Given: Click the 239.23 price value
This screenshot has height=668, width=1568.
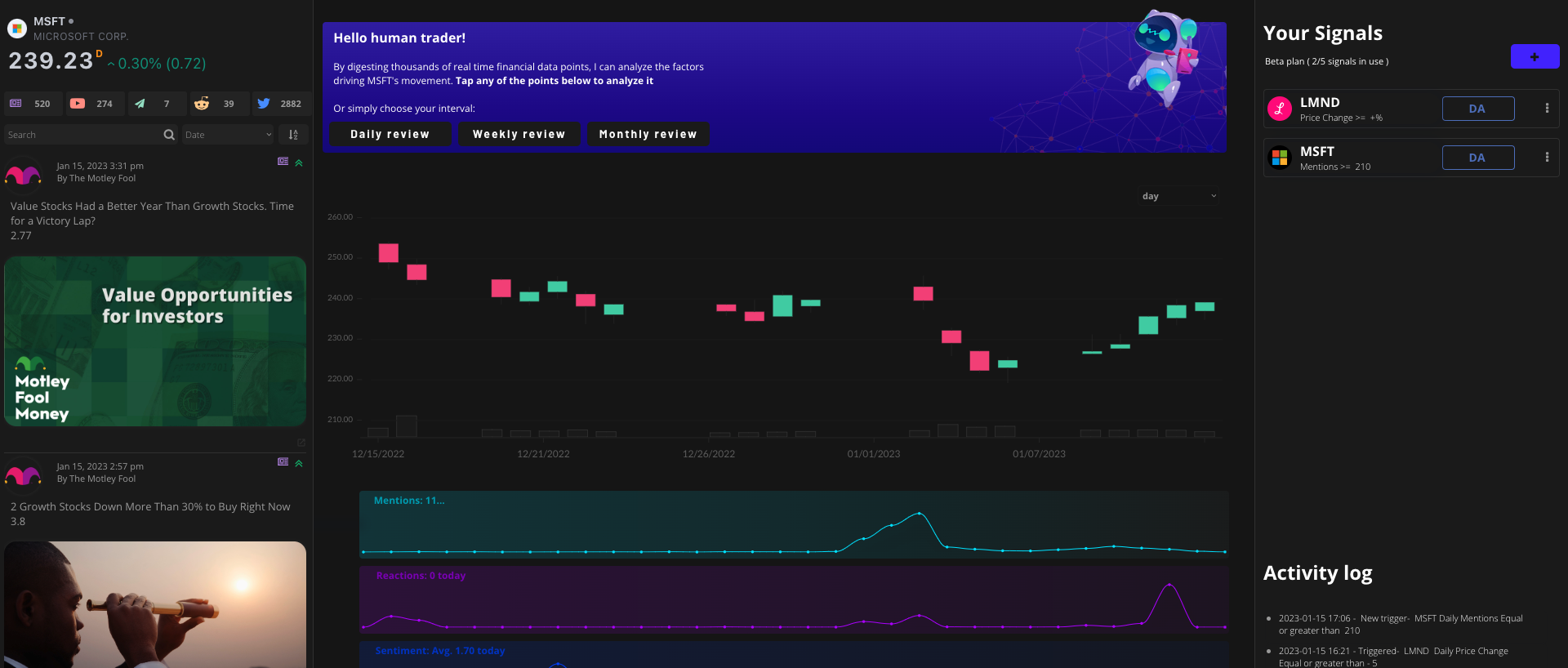Looking at the screenshot, I should tap(51, 61).
